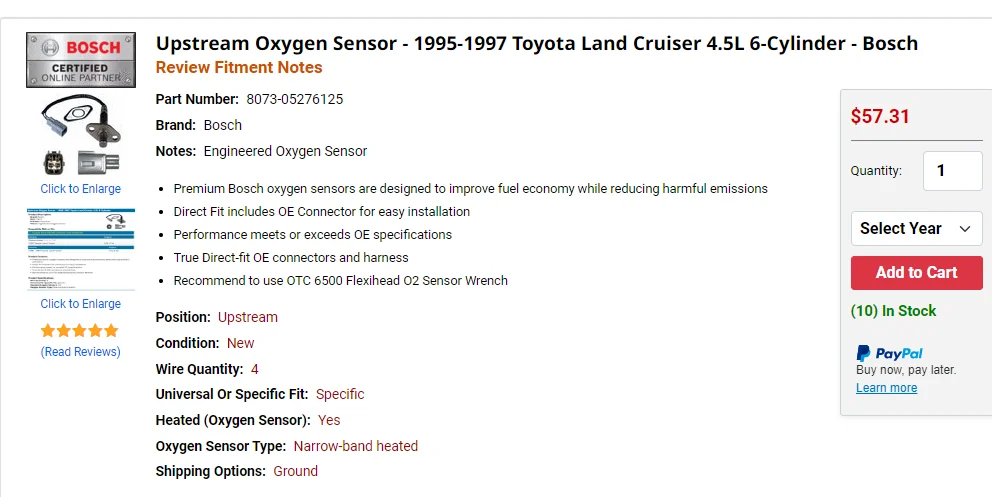Click the Upstream Oxygen Sensor product title

tap(536, 43)
